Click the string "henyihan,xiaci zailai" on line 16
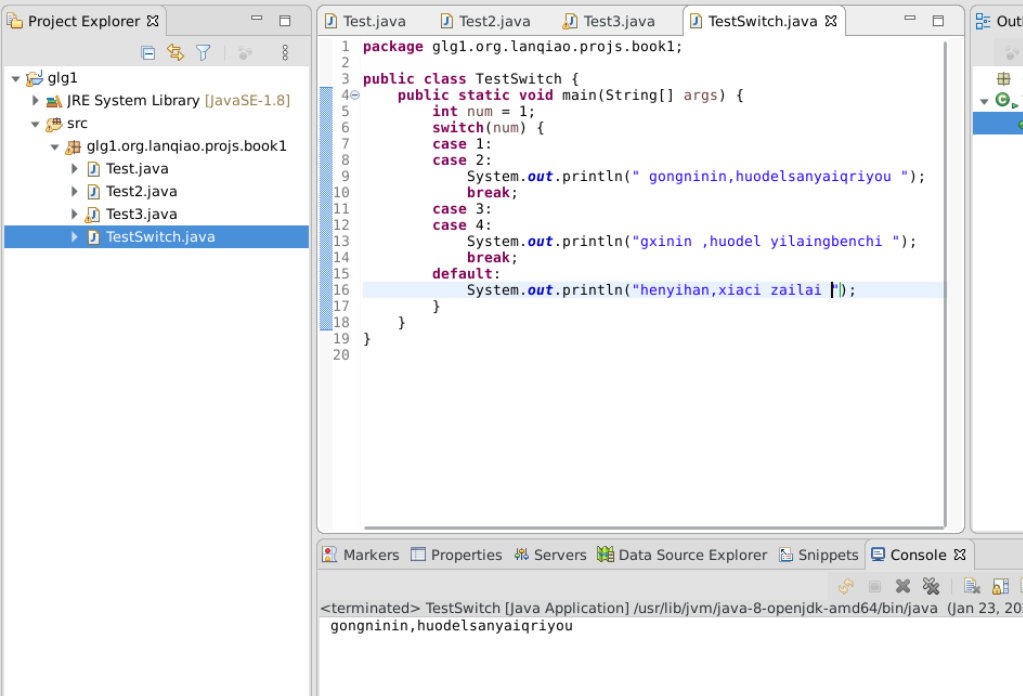Image resolution: width=1023 pixels, height=696 pixels. [x=735, y=290]
